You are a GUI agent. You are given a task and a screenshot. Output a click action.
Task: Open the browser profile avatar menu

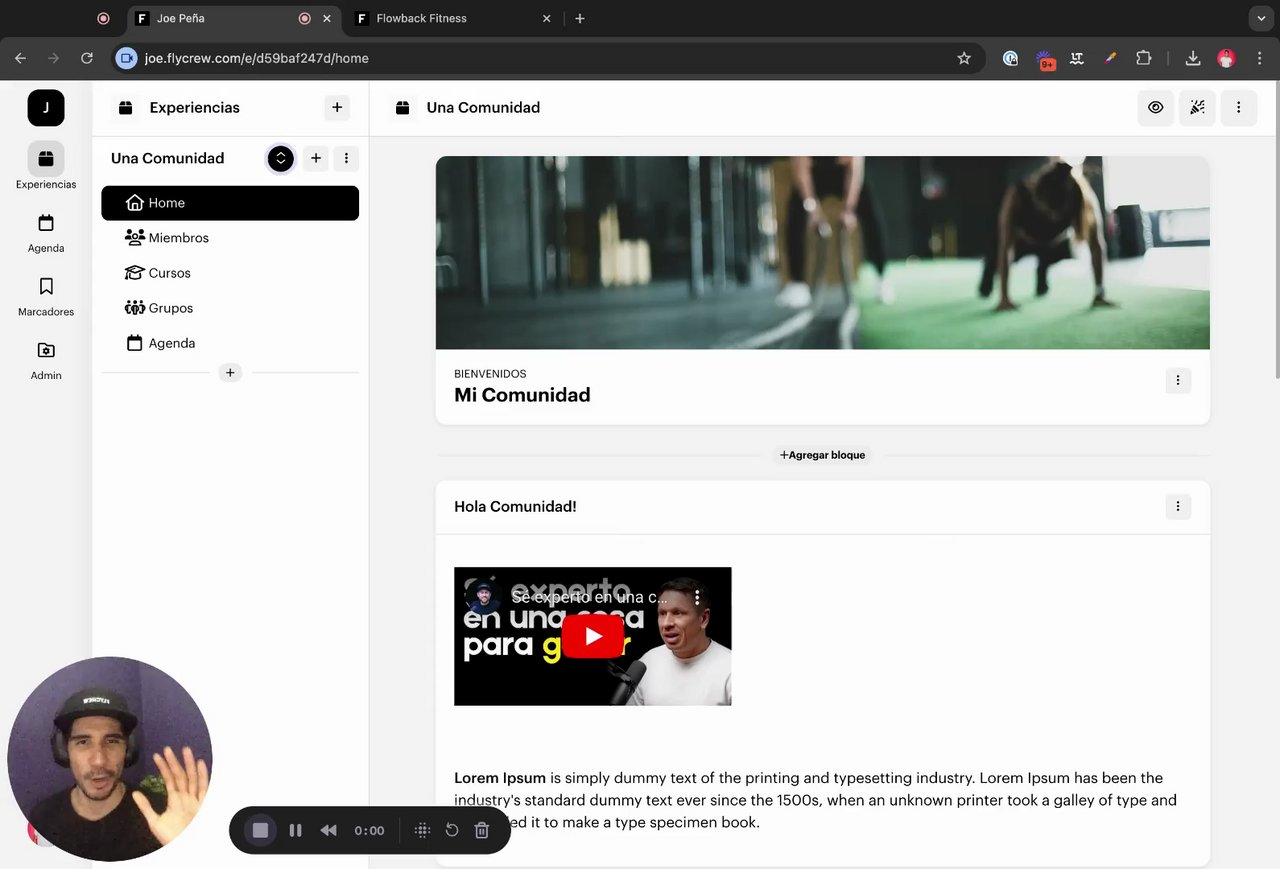pyautogui.click(x=1226, y=59)
